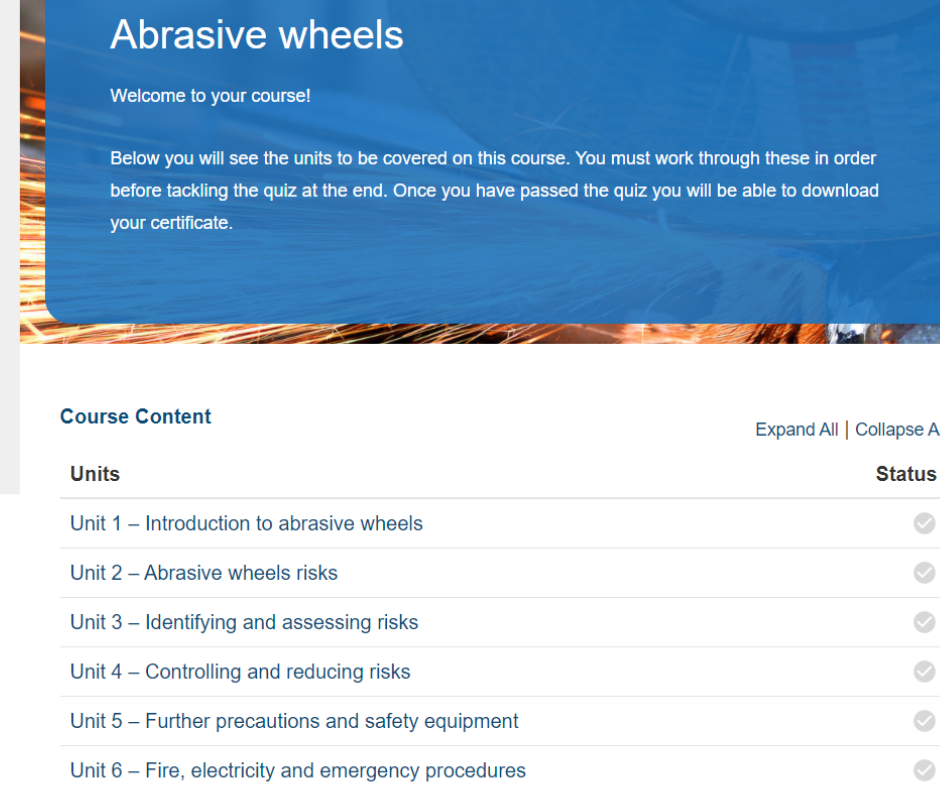Image resolution: width=940 pixels, height=788 pixels.
Task: Open Unit 1 – Introduction to abrasive wheels
Action: click(246, 523)
